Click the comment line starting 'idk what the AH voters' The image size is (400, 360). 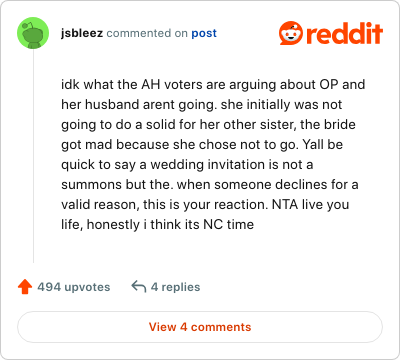[x=213, y=84]
